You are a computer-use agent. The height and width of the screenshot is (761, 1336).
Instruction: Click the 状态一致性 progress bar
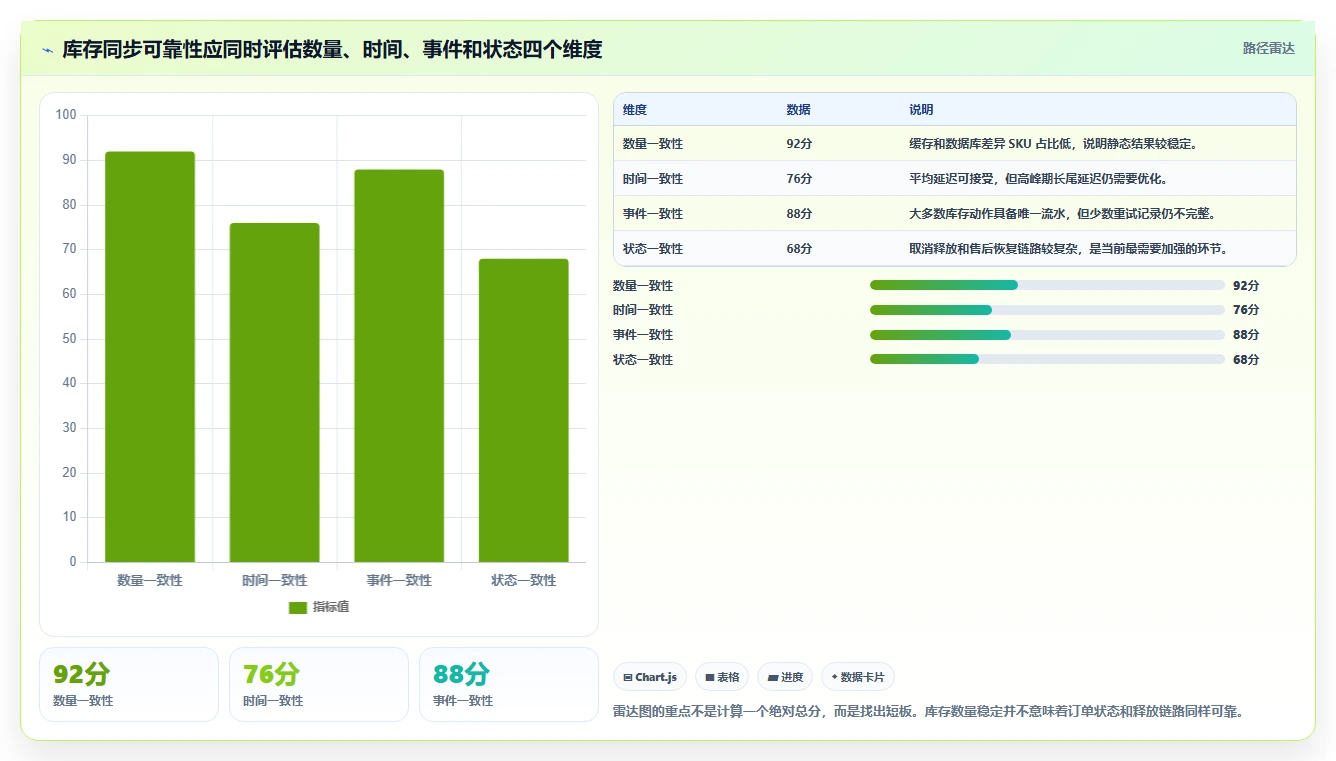pos(1047,359)
